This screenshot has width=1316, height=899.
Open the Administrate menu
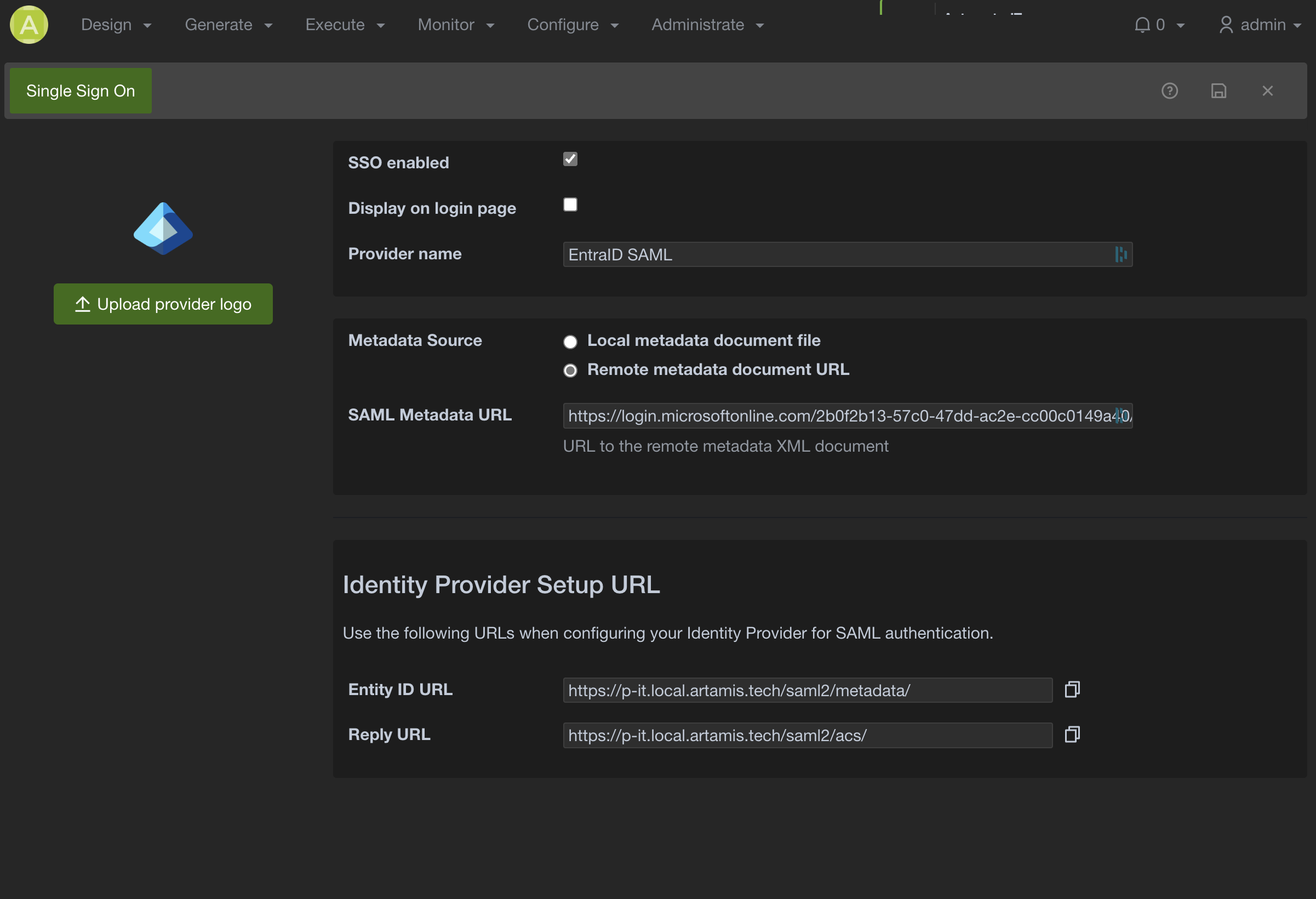coord(708,25)
